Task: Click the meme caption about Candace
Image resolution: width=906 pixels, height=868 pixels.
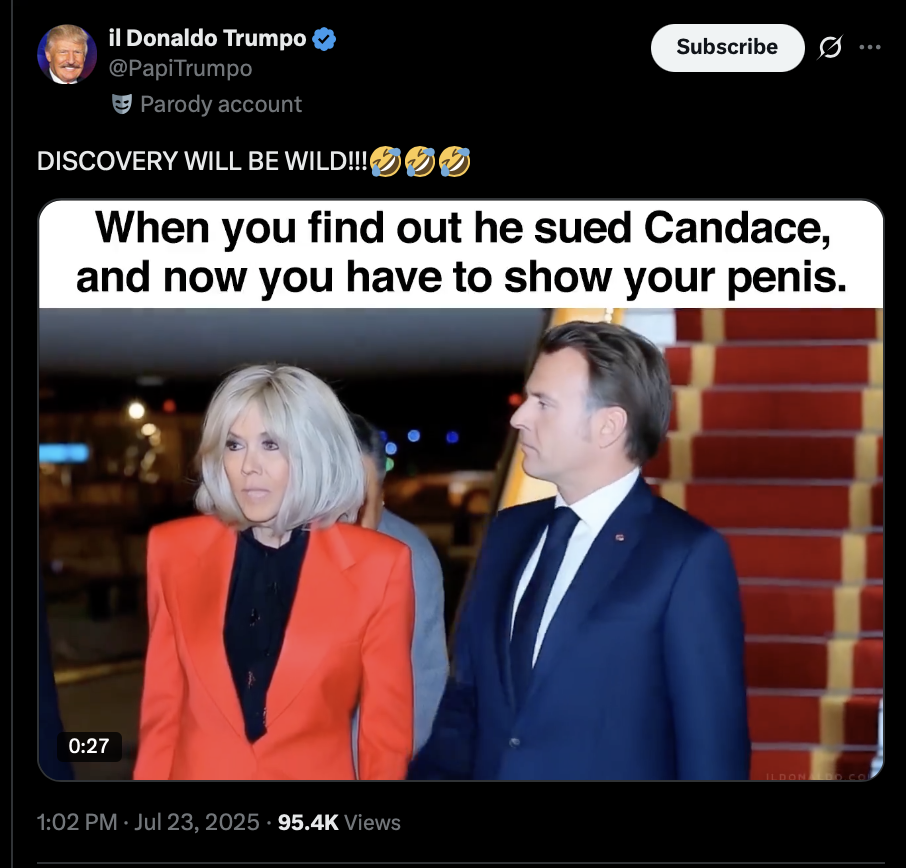Action: tap(461, 253)
